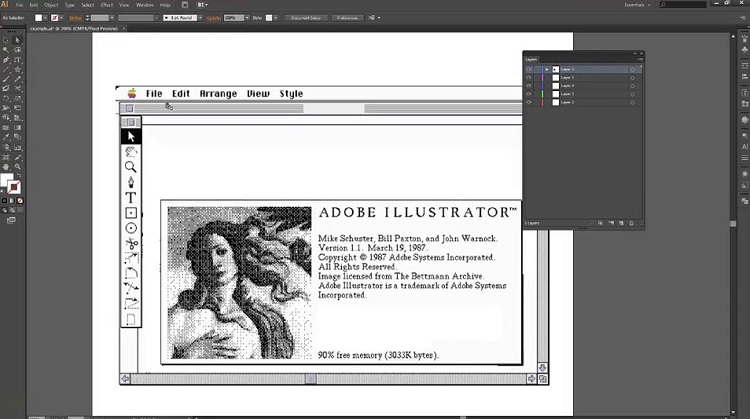Open the Opacity value dropdown

(247, 18)
